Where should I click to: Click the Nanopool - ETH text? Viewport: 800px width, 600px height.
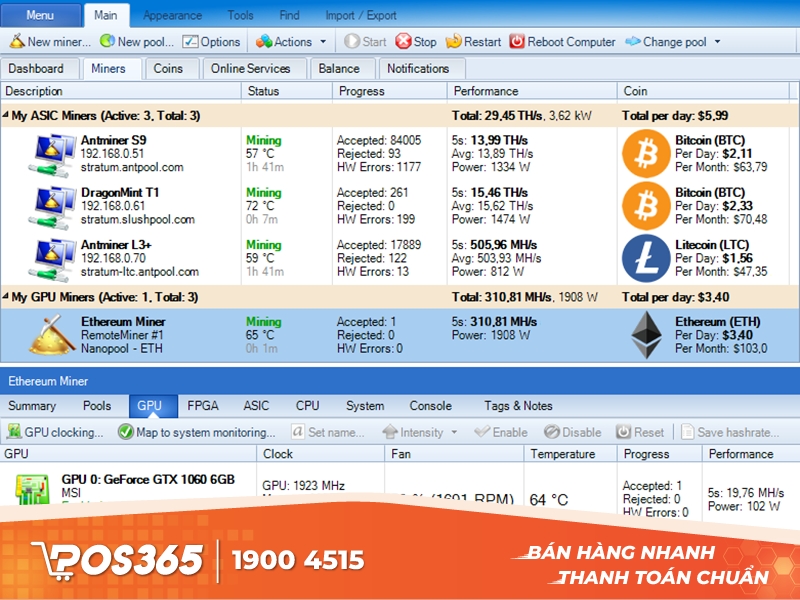click(121, 348)
